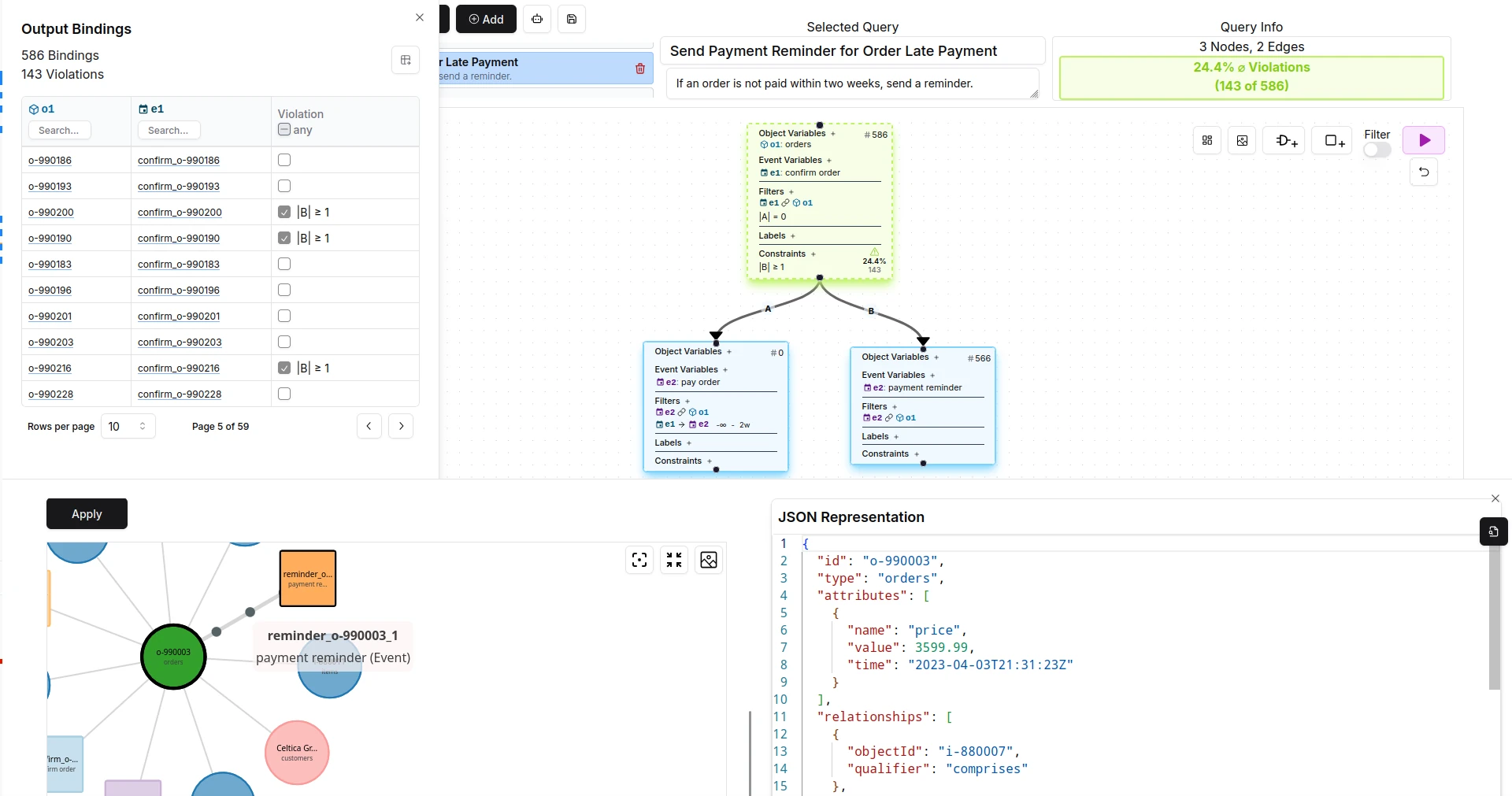Open table column settings in Output Bindings
This screenshot has height=796, width=1512.
[406, 60]
